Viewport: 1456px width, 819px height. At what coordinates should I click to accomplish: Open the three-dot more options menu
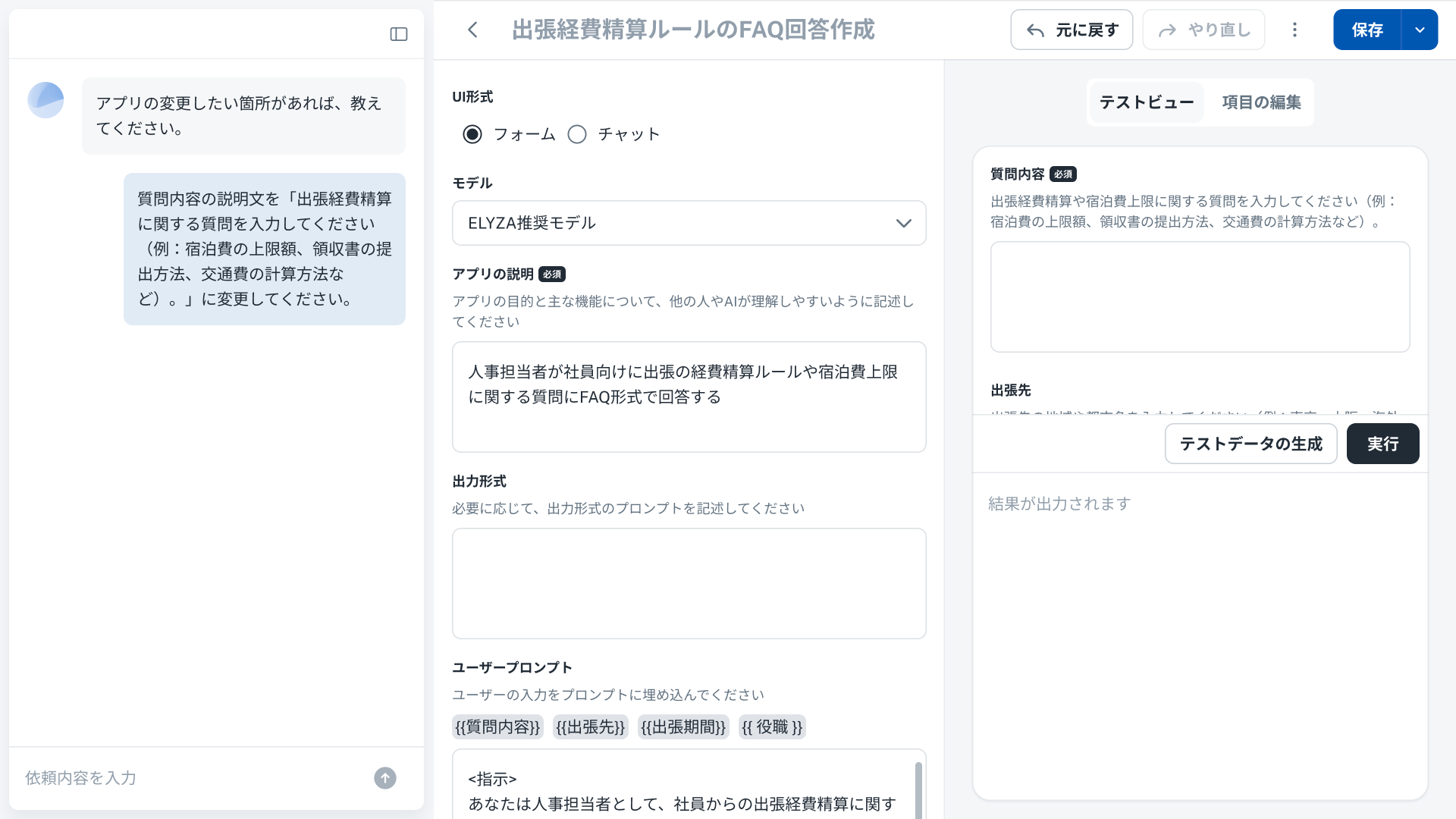pos(1294,30)
